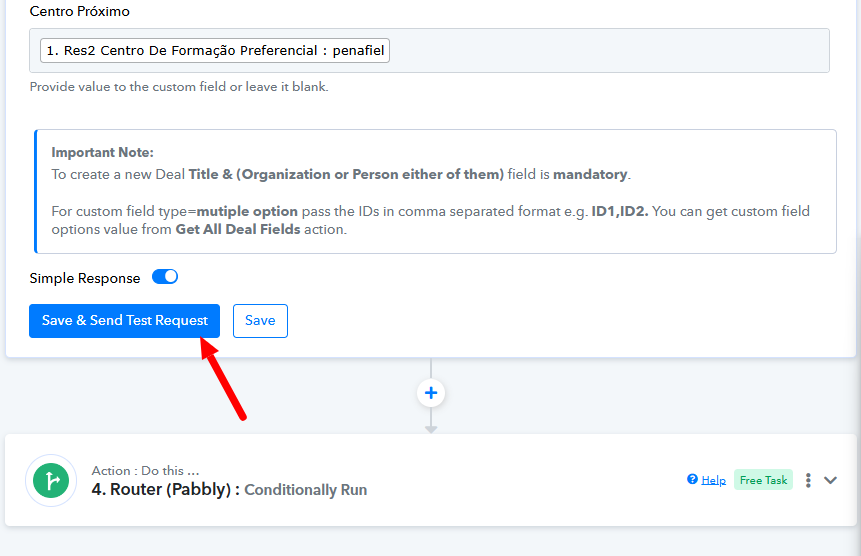Click the plus icon to add a step
The height and width of the screenshot is (556, 861).
pos(431,393)
